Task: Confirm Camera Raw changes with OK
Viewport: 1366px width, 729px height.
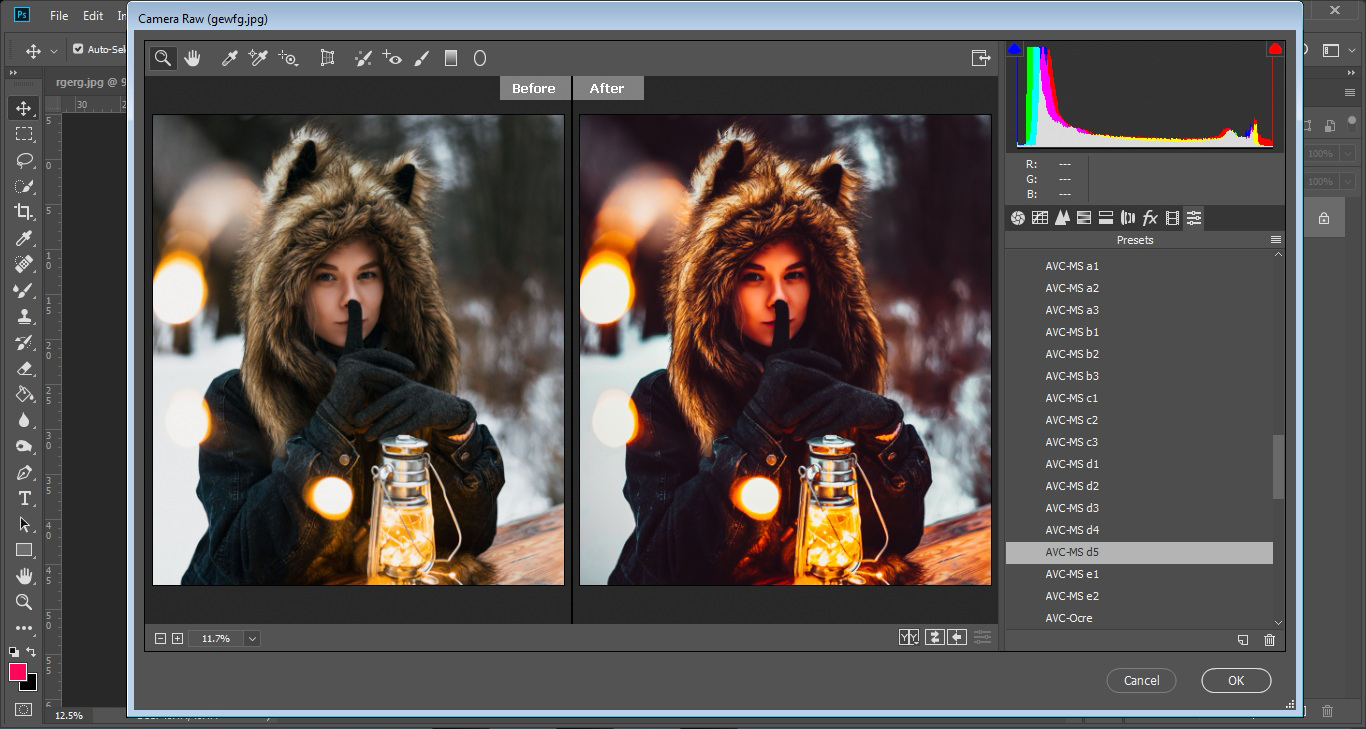Action: 1236,681
